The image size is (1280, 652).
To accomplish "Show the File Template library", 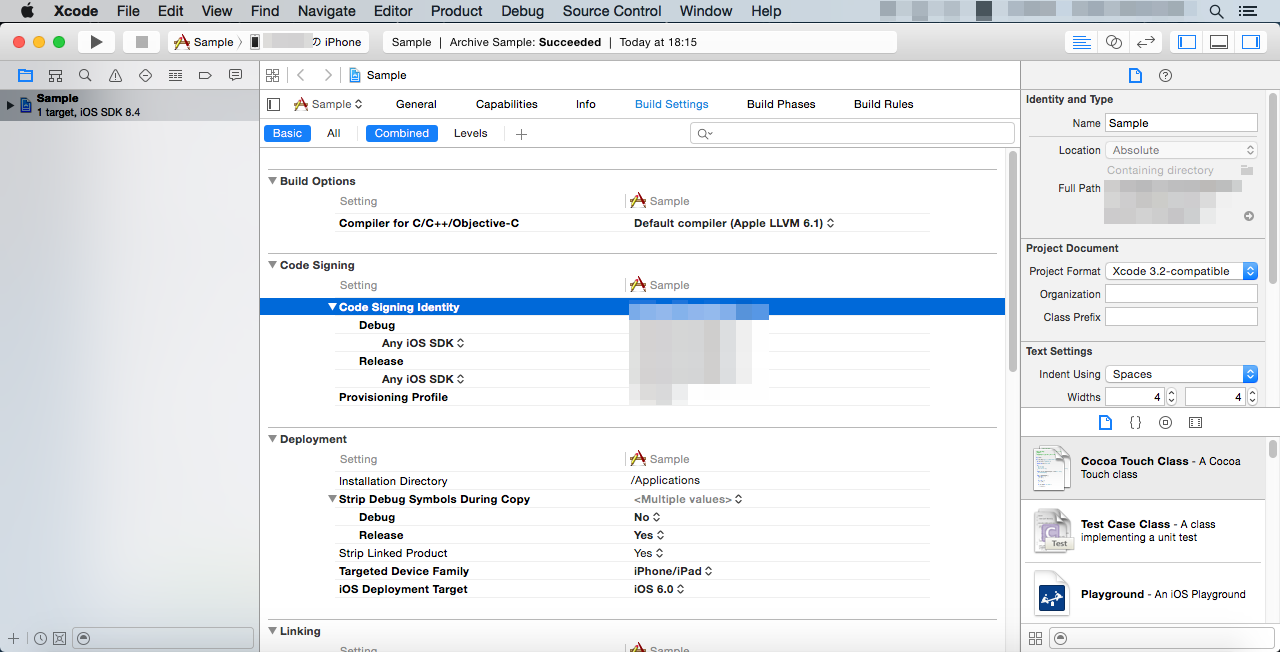I will click(x=1105, y=423).
